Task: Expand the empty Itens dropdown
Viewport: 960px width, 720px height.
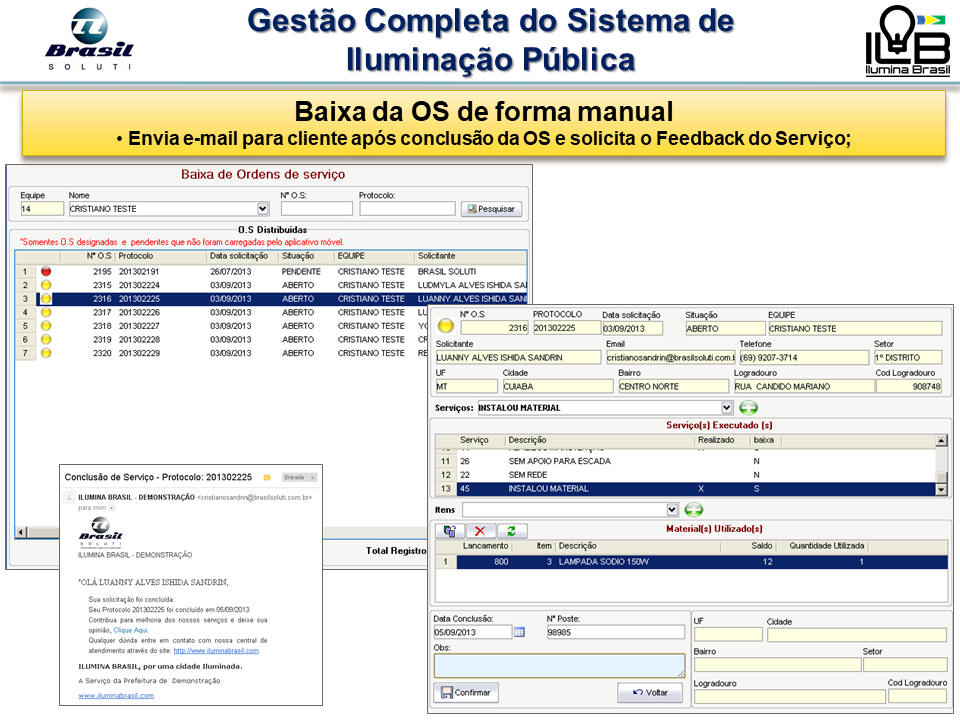Action: (672, 510)
